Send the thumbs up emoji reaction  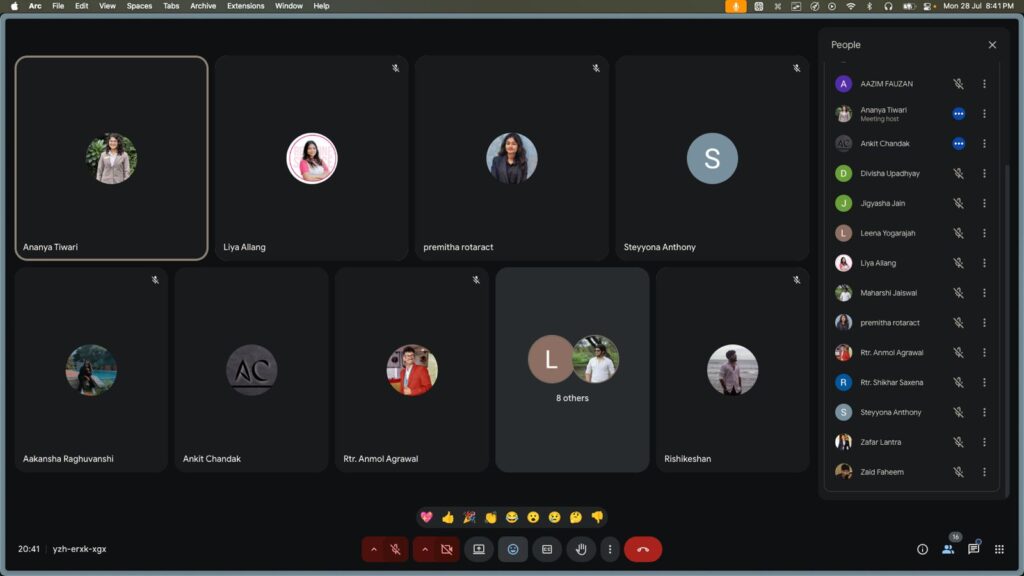[x=447, y=517]
